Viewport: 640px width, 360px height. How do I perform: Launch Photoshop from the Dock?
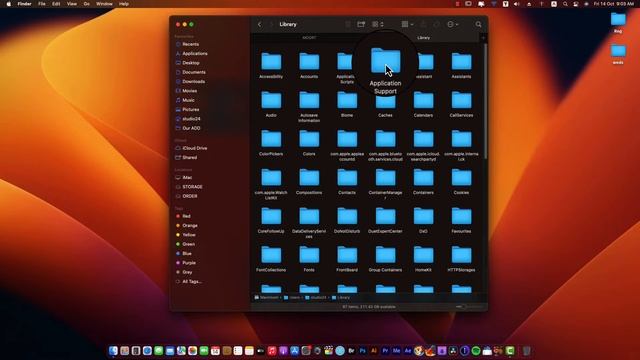click(x=362, y=351)
